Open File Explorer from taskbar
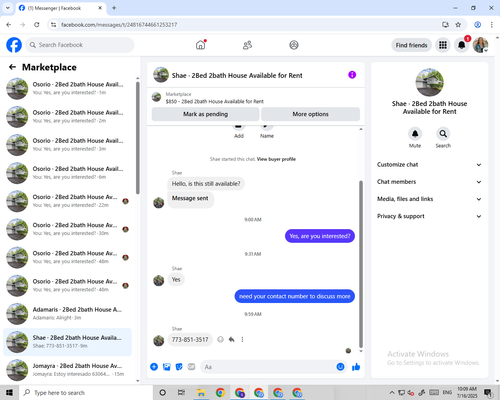 click(x=201, y=392)
